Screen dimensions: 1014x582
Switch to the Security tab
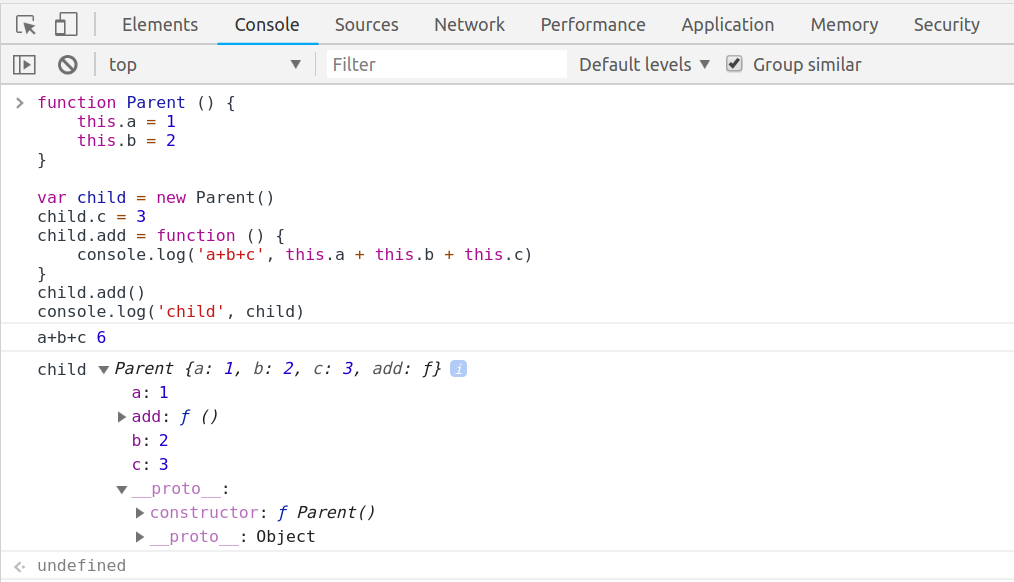tap(946, 25)
